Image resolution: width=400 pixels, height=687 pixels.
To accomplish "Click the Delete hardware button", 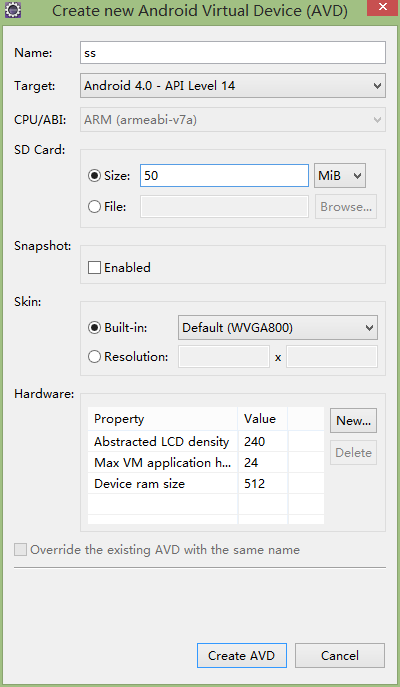I will pyautogui.click(x=353, y=453).
